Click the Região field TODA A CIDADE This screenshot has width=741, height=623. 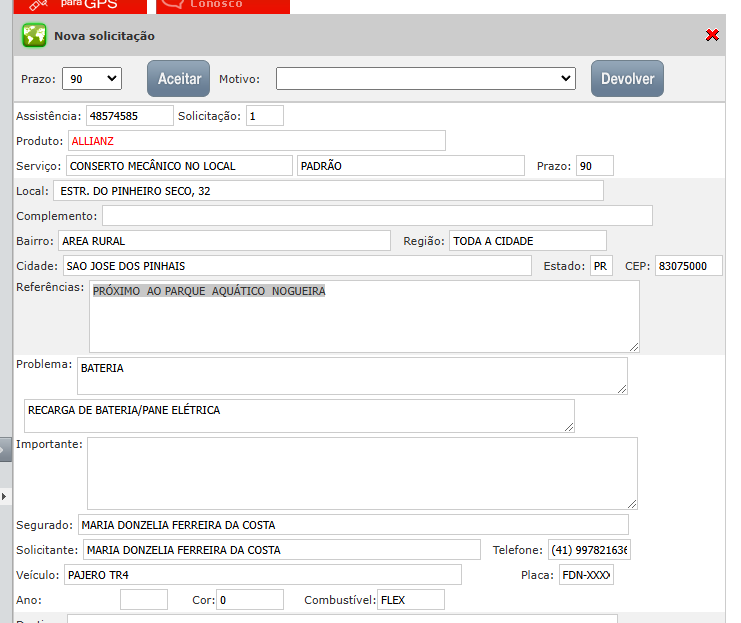click(528, 241)
